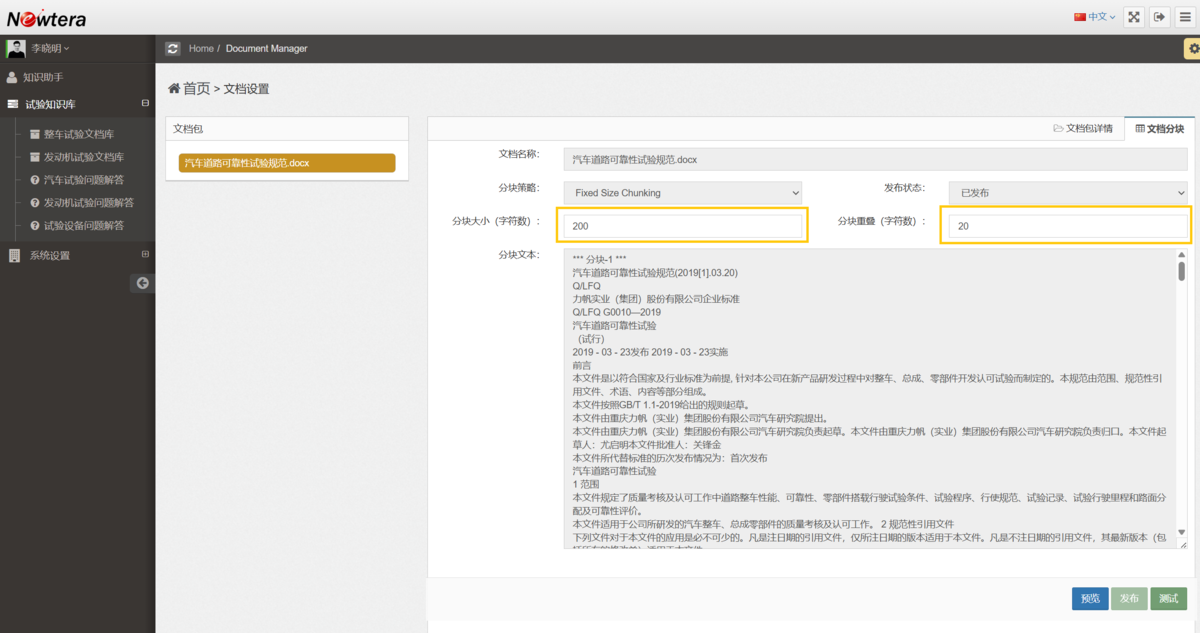
Task: Open the yellow settings gear
Action: [1192, 48]
